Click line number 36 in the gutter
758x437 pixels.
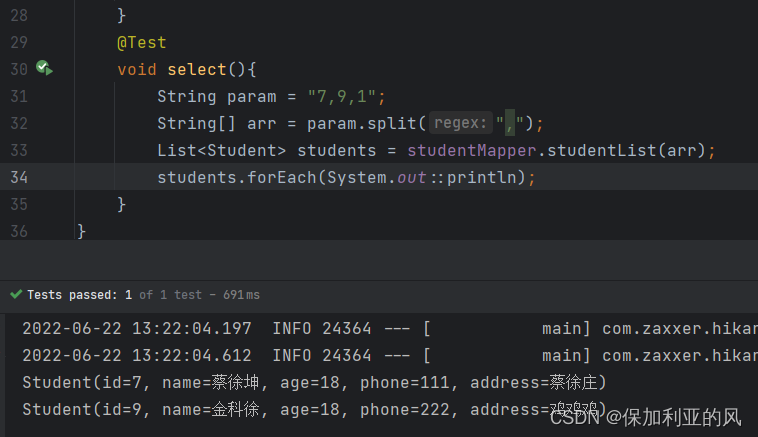18,232
